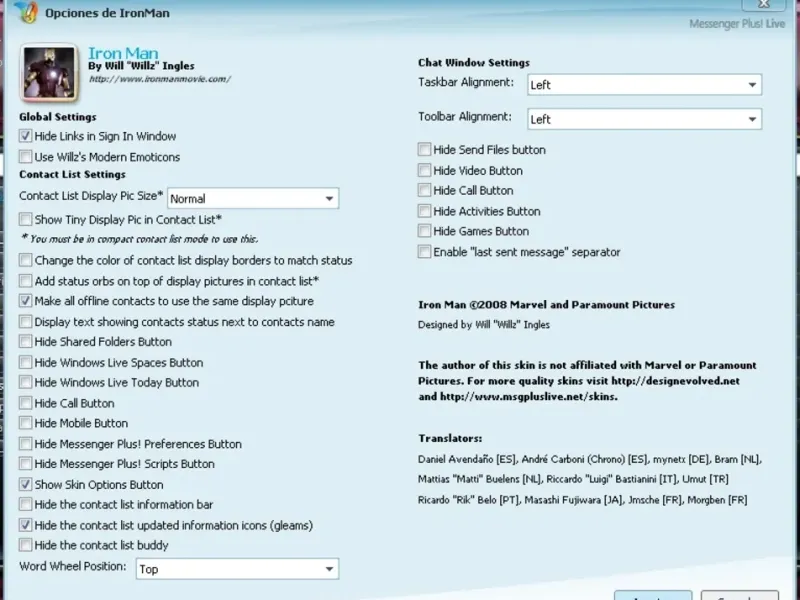Uncheck Show Skin Options Button
Image resolution: width=800 pixels, height=600 pixels.
click(x=25, y=484)
